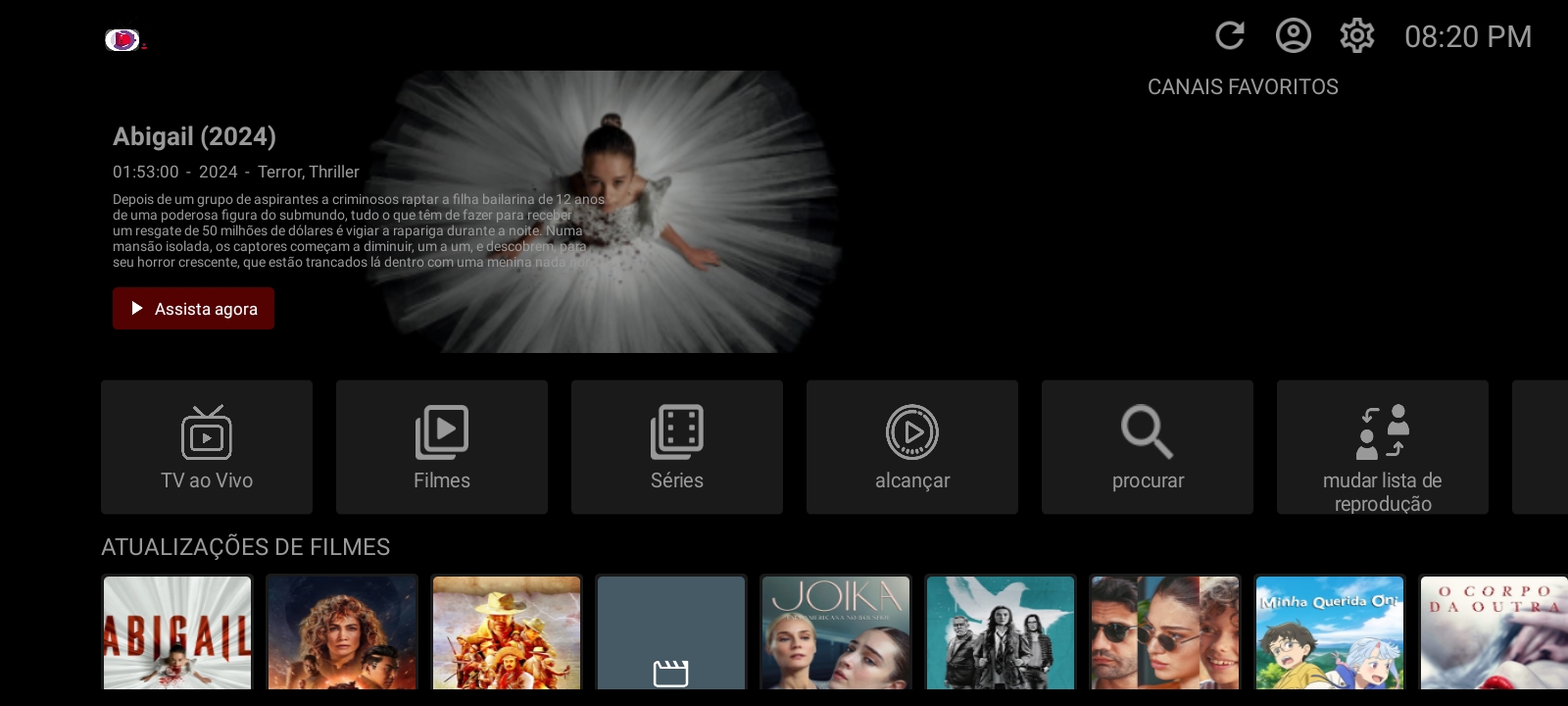
Task: Click the ATUALIZAÇÕES DE FILMES heading
Action: point(246,547)
